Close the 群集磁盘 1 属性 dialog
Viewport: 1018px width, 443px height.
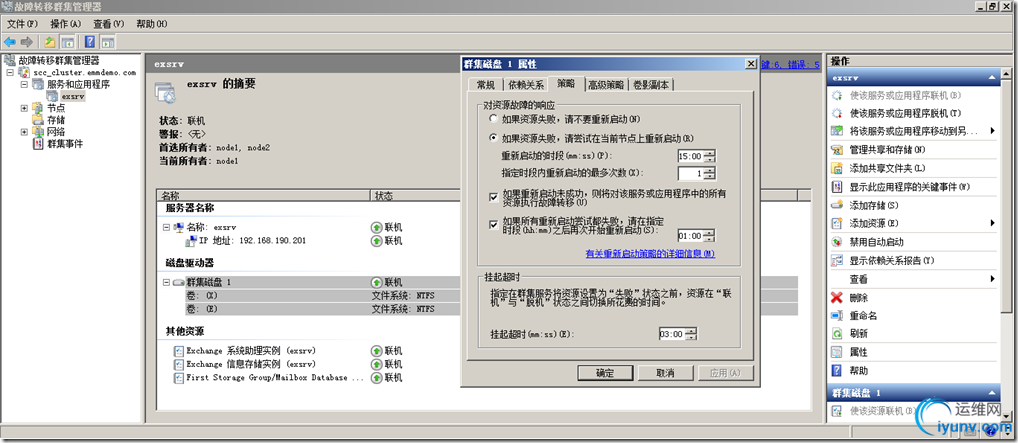(751, 64)
